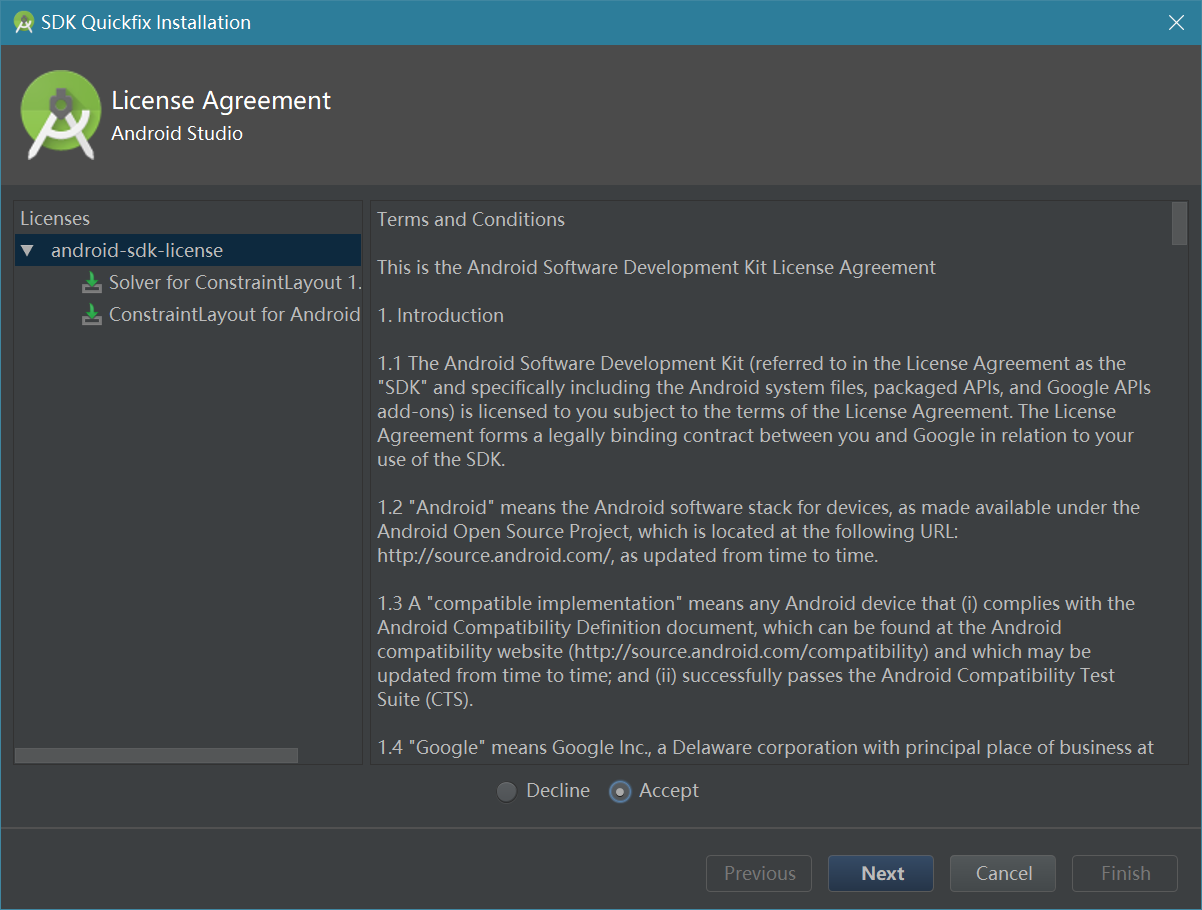Select the Accept radio button
1202x910 pixels.
point(621,791)
